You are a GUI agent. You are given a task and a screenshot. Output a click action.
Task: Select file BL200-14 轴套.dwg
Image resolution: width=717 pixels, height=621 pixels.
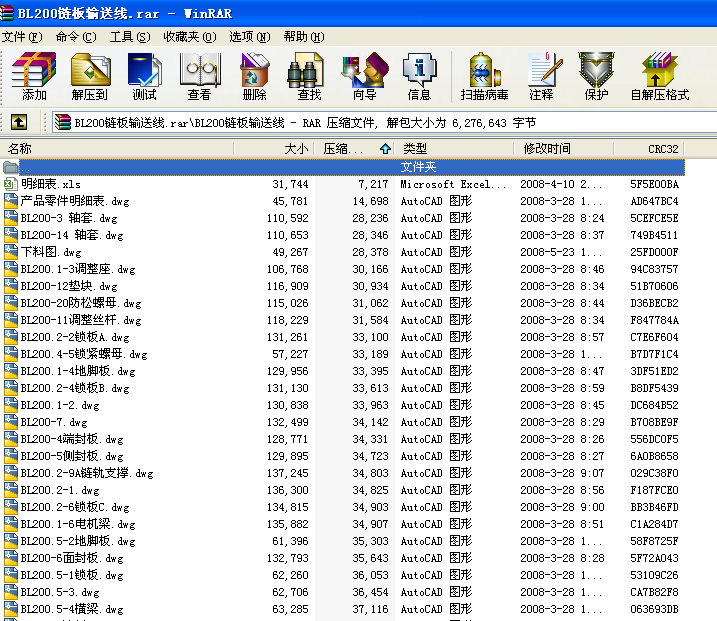(72, 235)
